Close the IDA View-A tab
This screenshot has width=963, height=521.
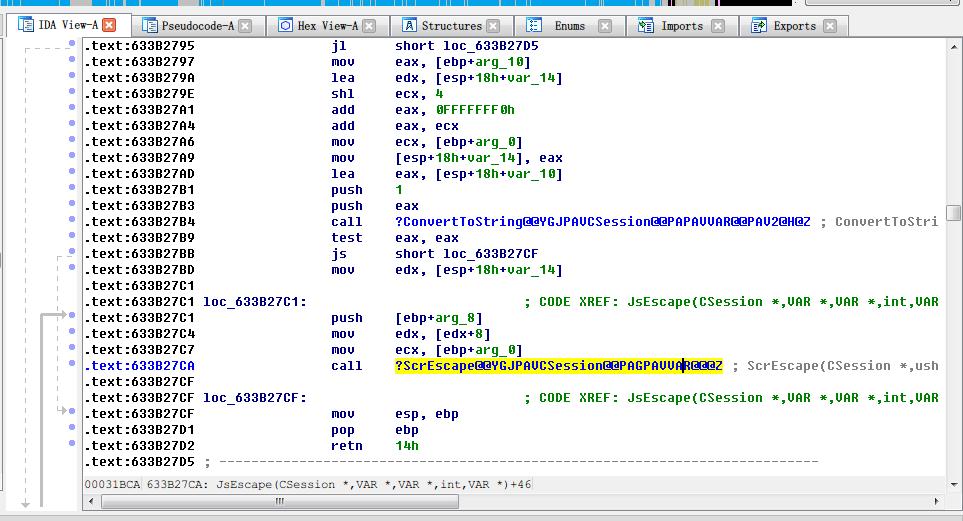(109, 25)
